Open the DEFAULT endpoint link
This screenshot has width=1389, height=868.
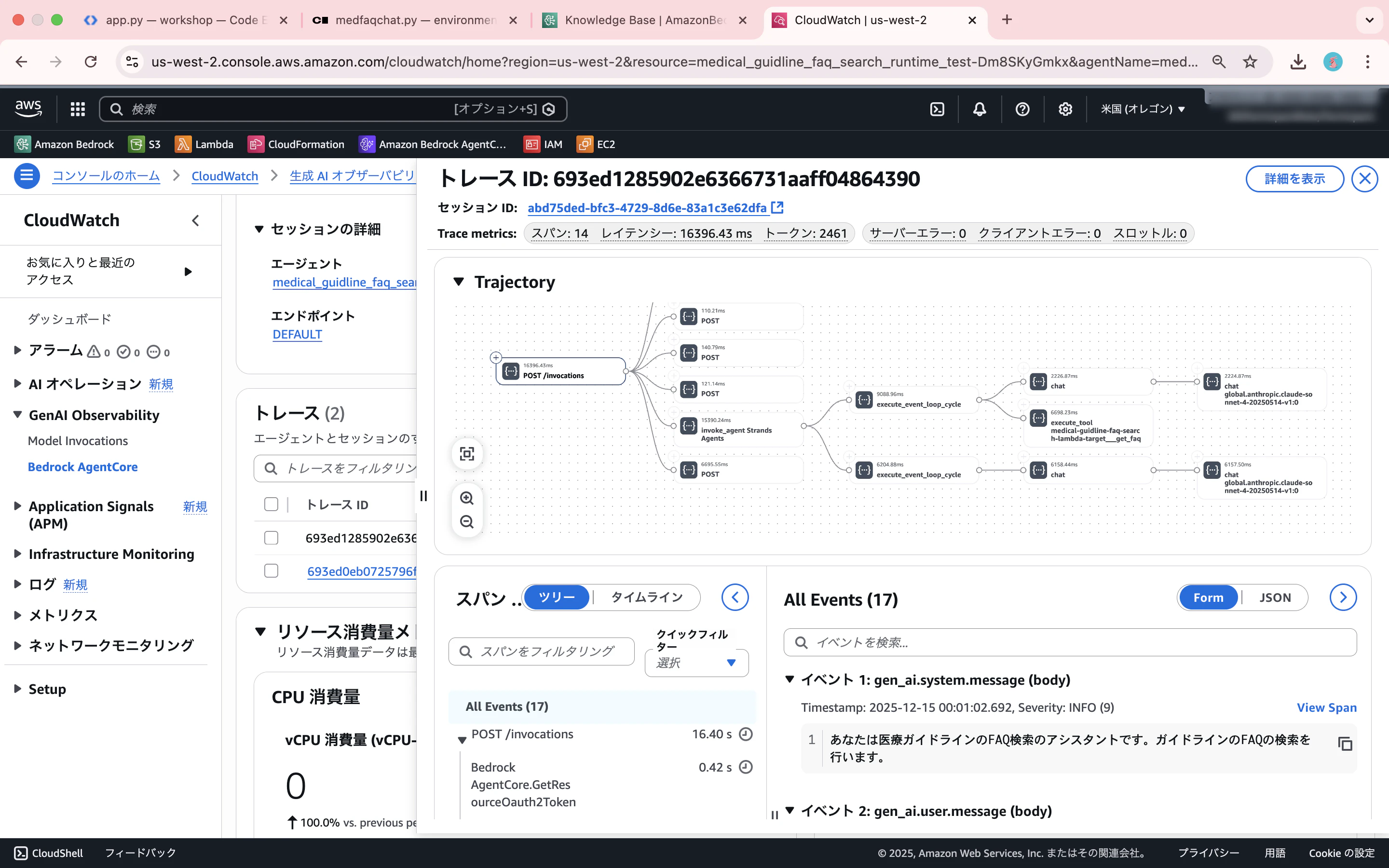pos(297,334)
